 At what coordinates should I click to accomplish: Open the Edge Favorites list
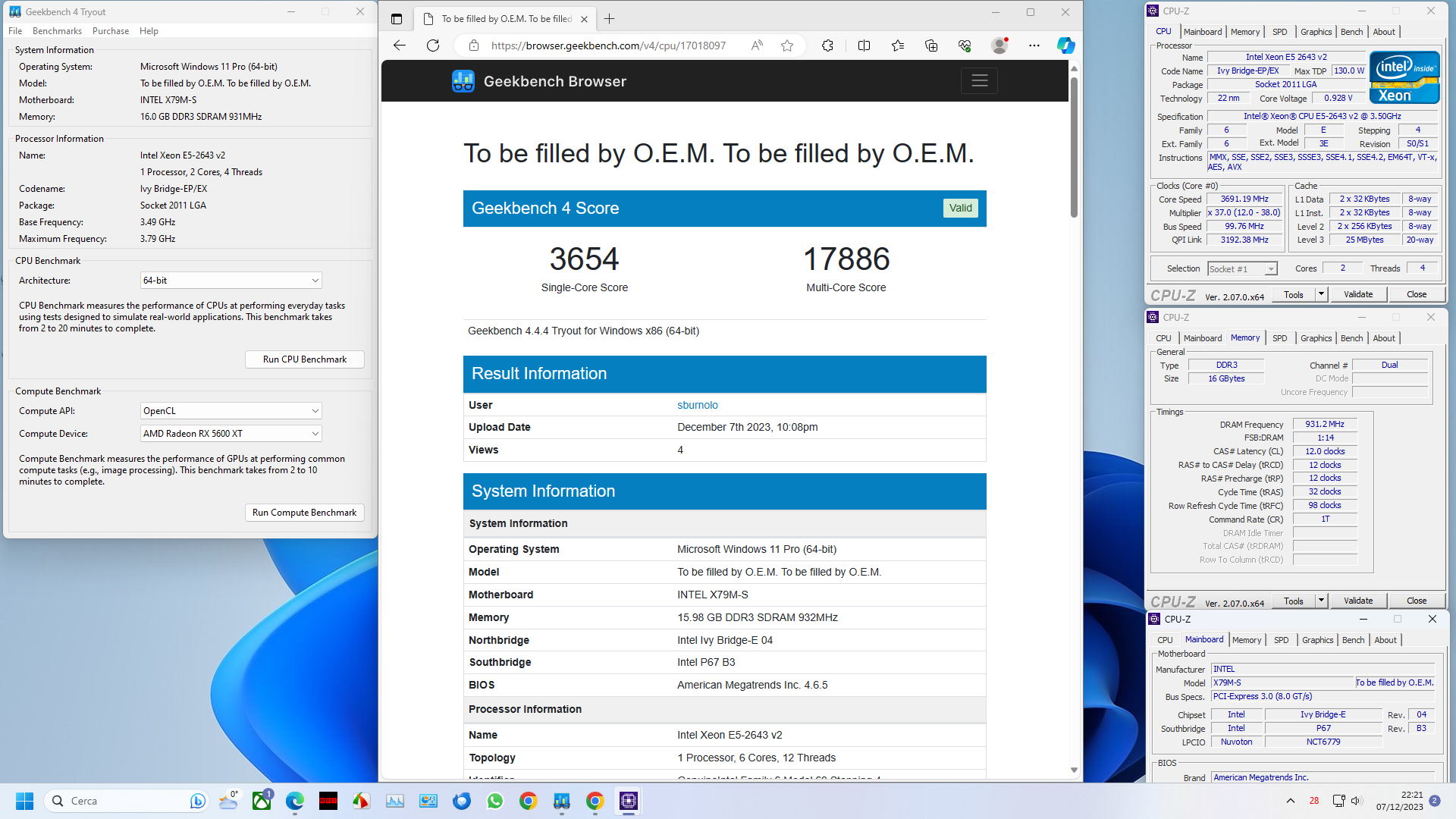pyautogui.click(x=898, y=45)
